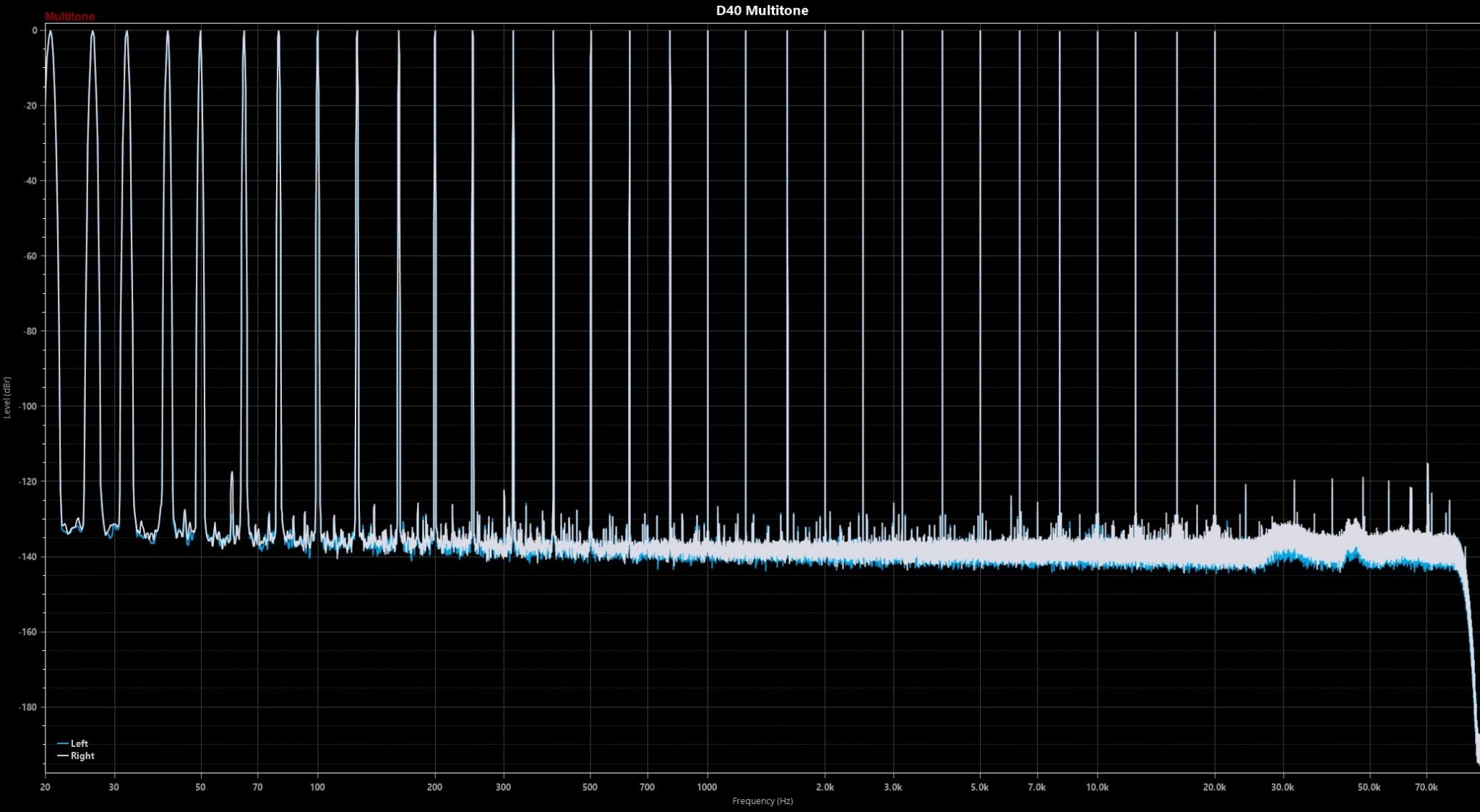Click the 1000 frequency axis tick label
Screen dimensions: 1480x812
click(707, 787)
